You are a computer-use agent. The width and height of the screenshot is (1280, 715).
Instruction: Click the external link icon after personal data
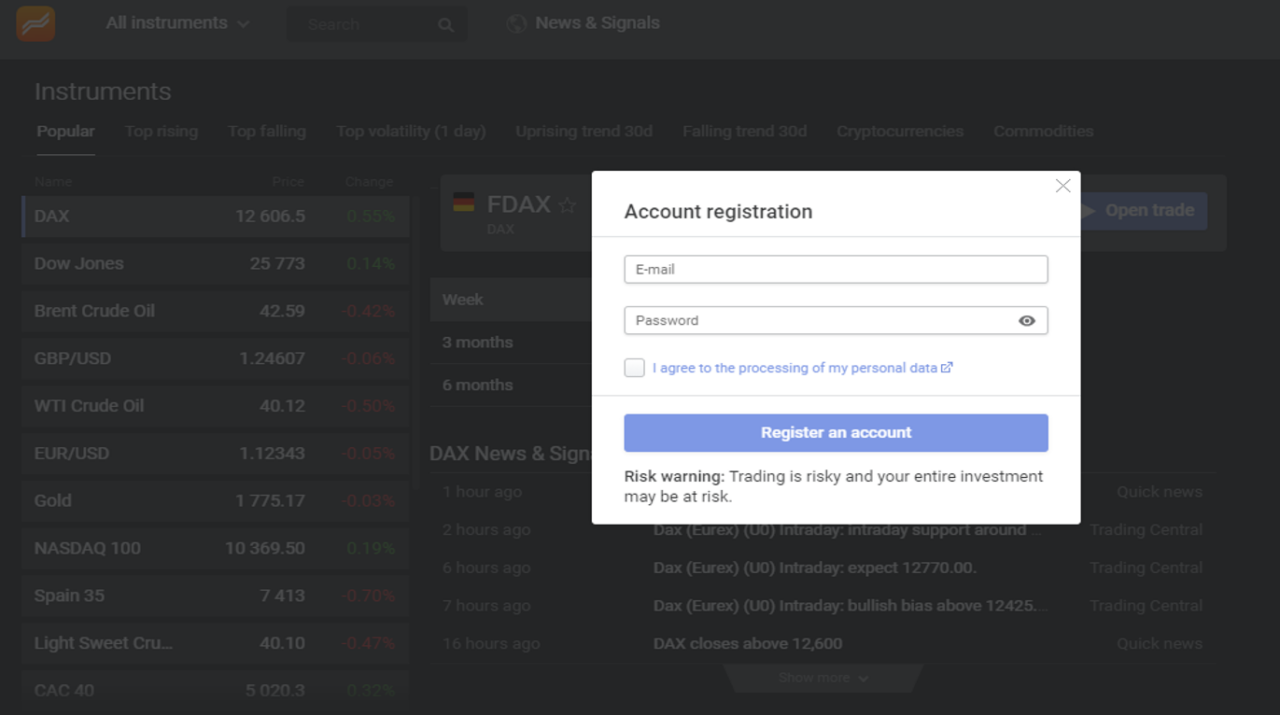tap(947, 368)
